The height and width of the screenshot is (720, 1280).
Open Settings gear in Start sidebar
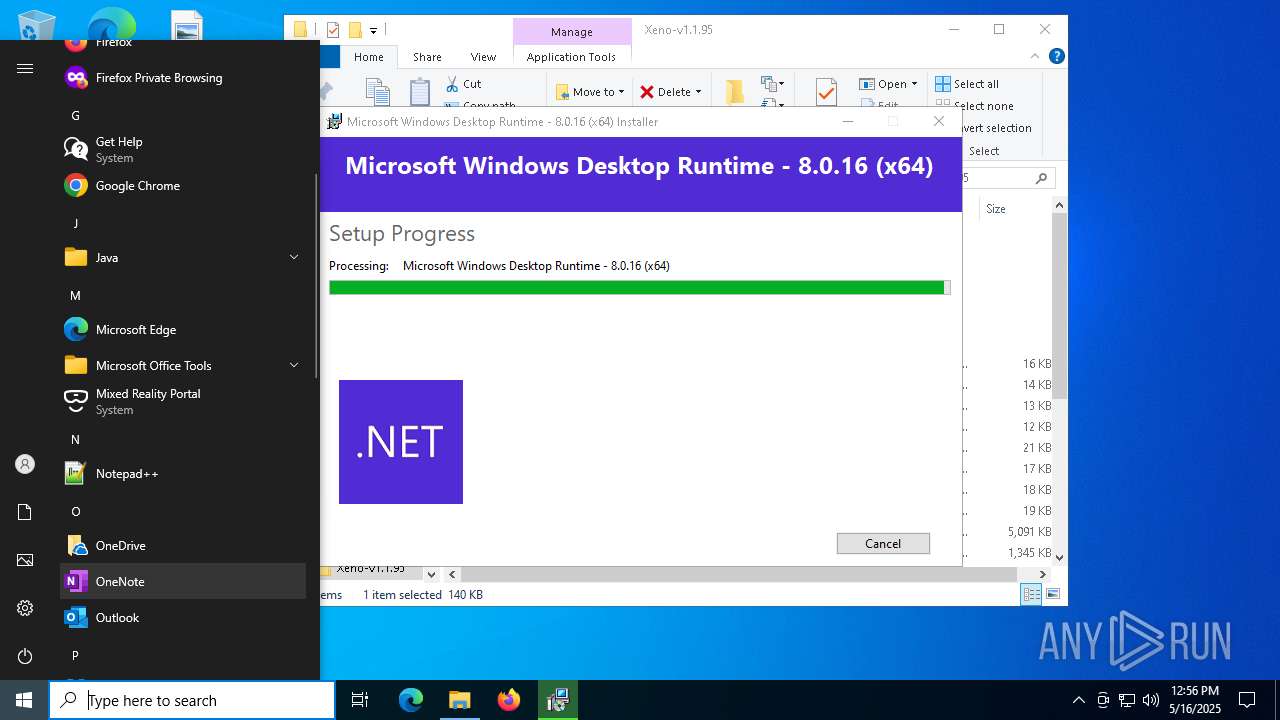coord(25,608)
